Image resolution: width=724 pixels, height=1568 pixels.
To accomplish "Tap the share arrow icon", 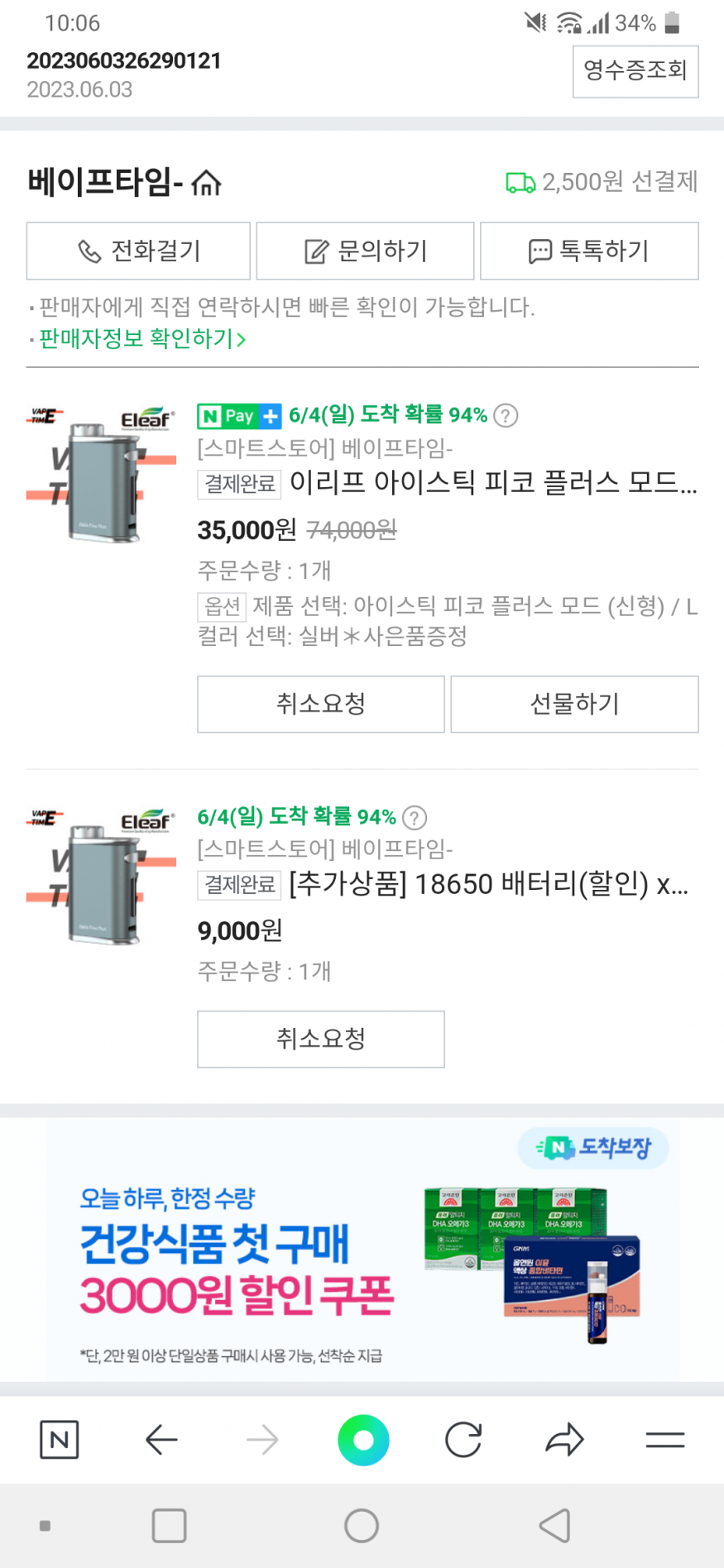I will click(x=565, y=1440).
